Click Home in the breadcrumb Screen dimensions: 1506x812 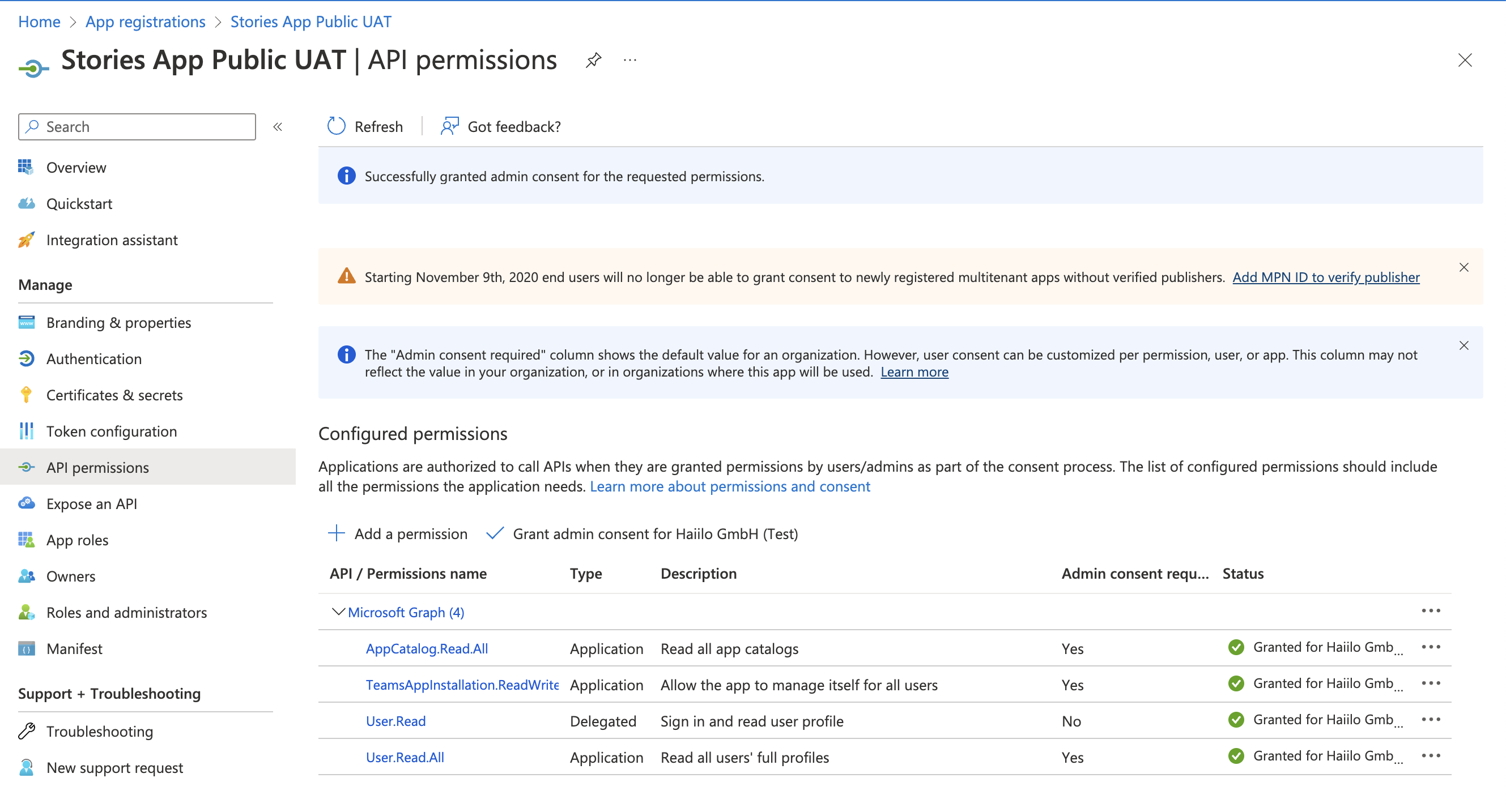pos(39,22)
